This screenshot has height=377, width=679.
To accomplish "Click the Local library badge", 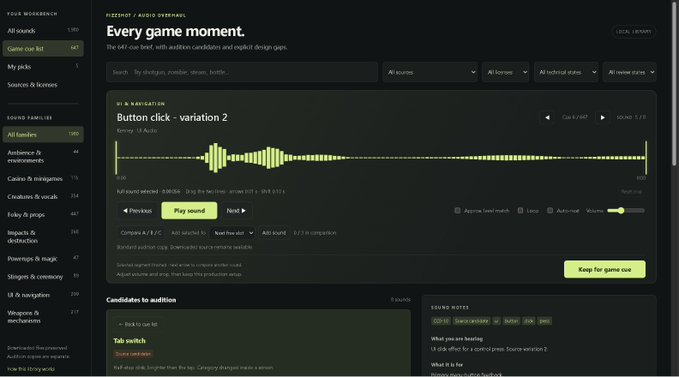I will click(634, 32).
